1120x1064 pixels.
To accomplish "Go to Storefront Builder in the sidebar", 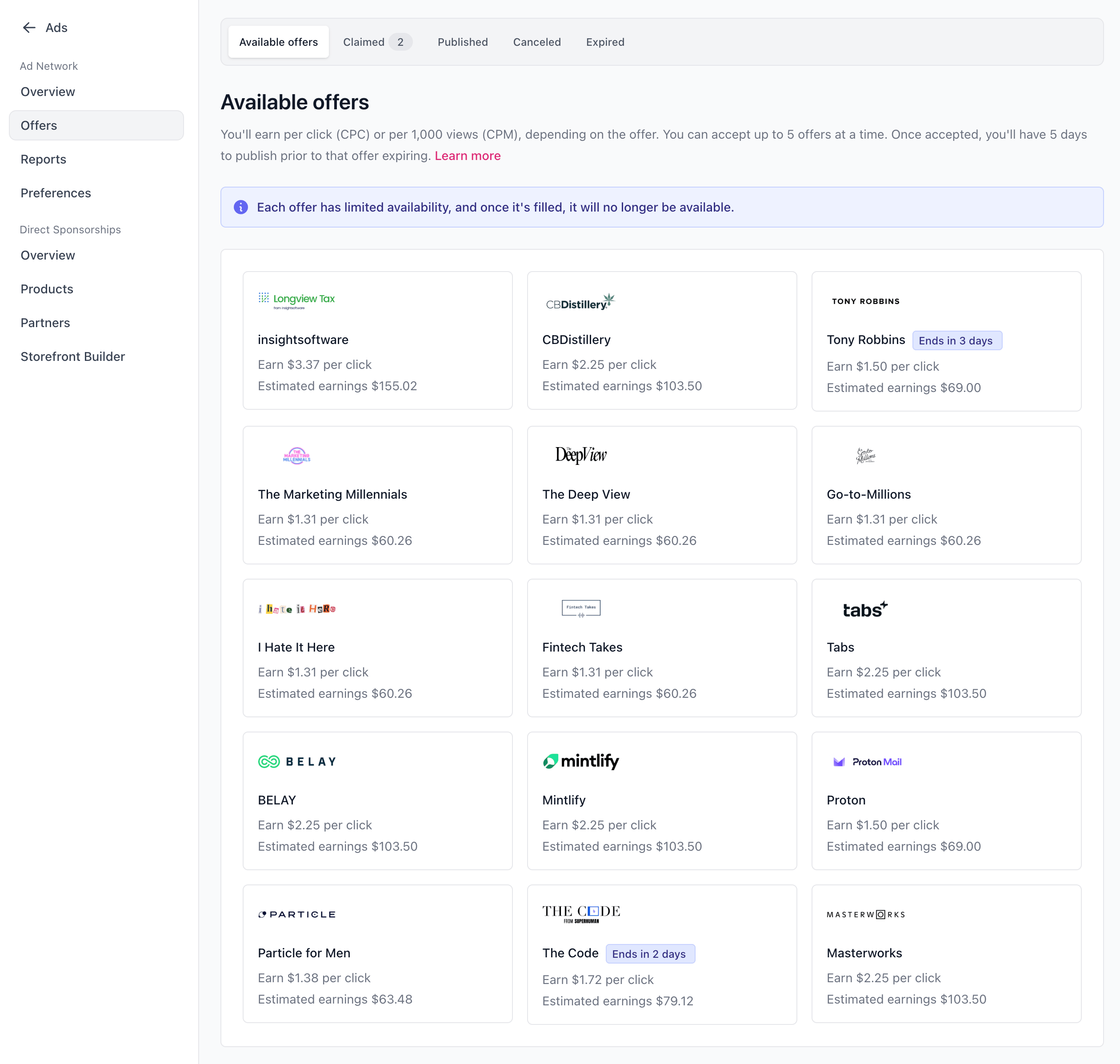I will tap(72, 357).
